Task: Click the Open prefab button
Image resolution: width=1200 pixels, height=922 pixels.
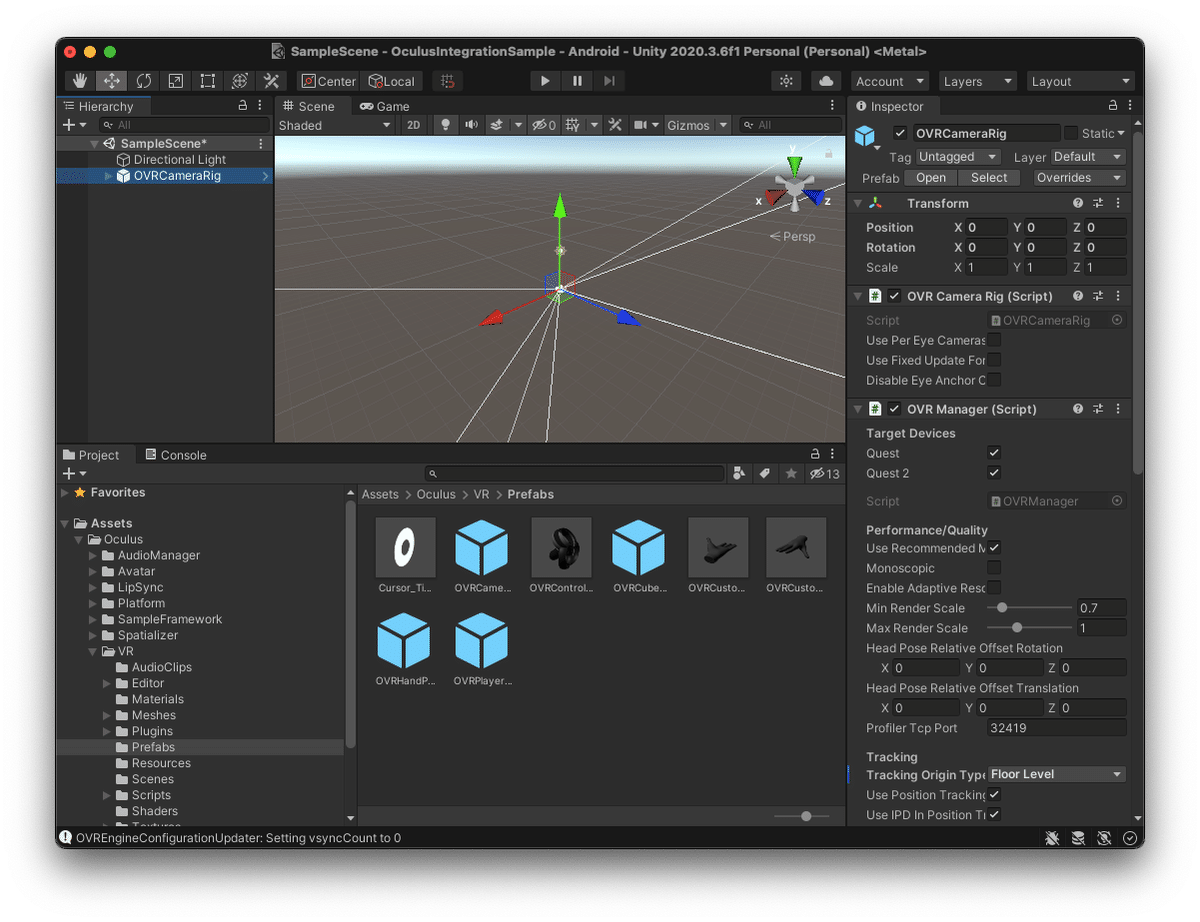Action: point(931,178)
